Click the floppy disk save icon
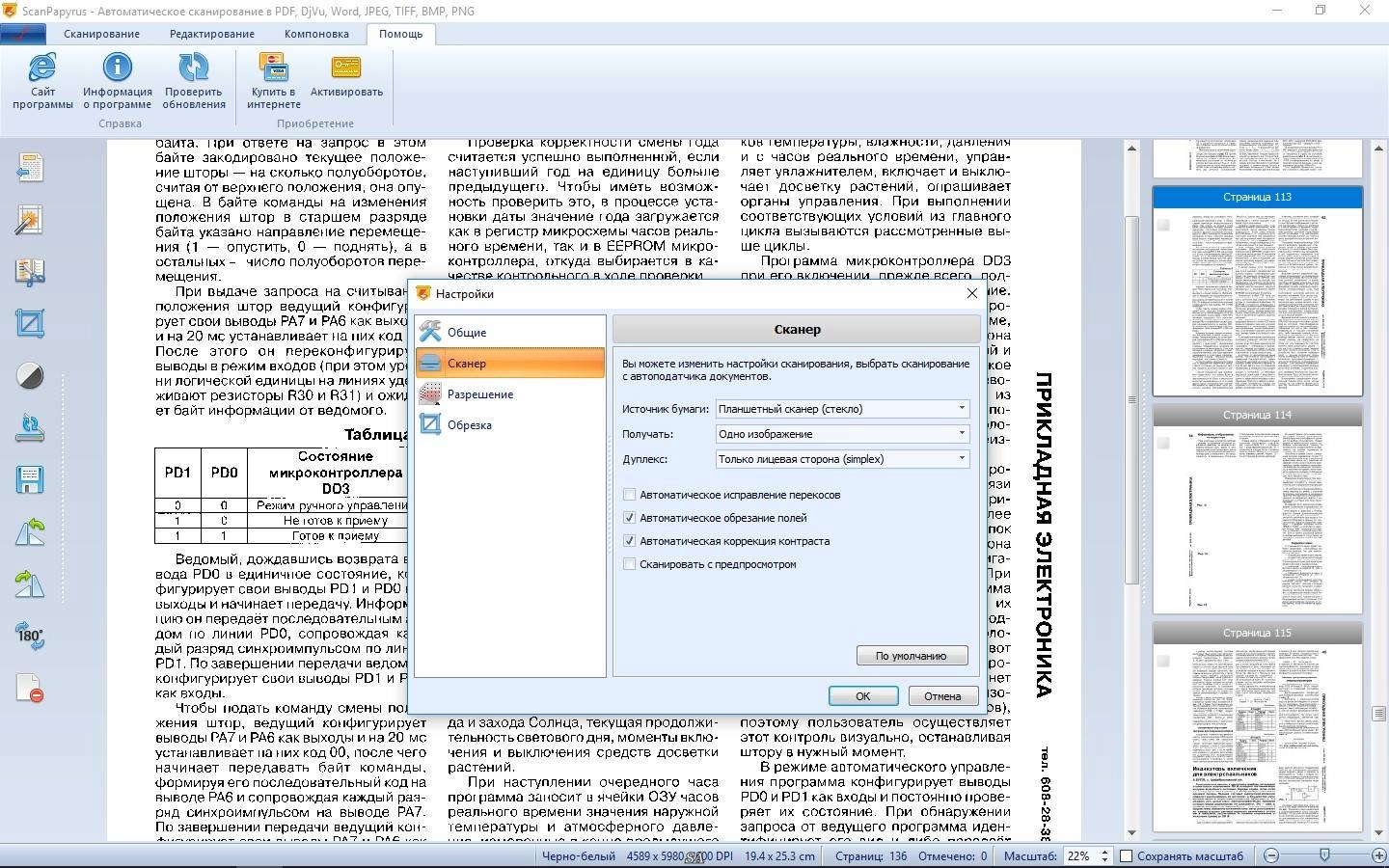 30,479
